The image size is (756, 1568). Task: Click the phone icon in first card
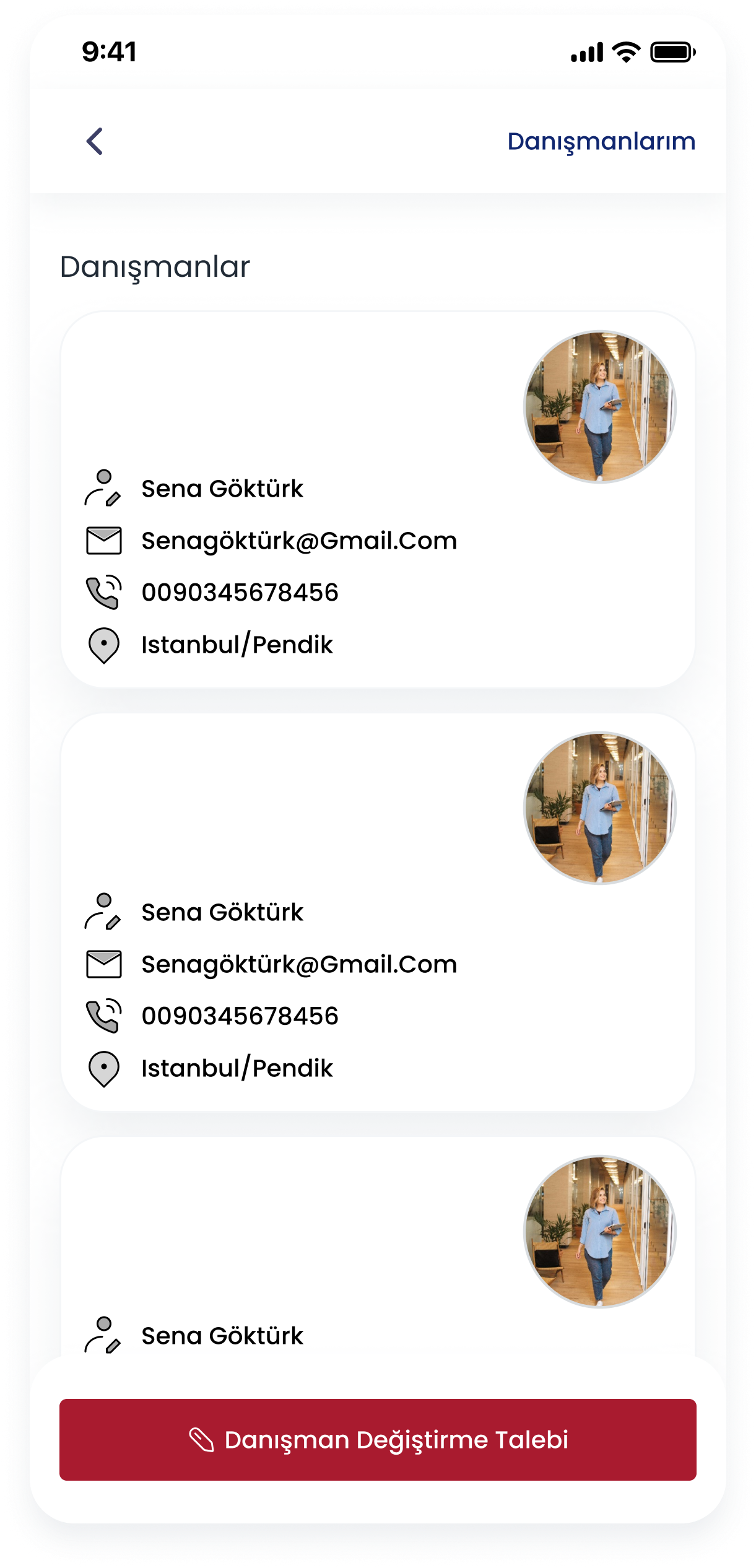[x=103, y=592]
